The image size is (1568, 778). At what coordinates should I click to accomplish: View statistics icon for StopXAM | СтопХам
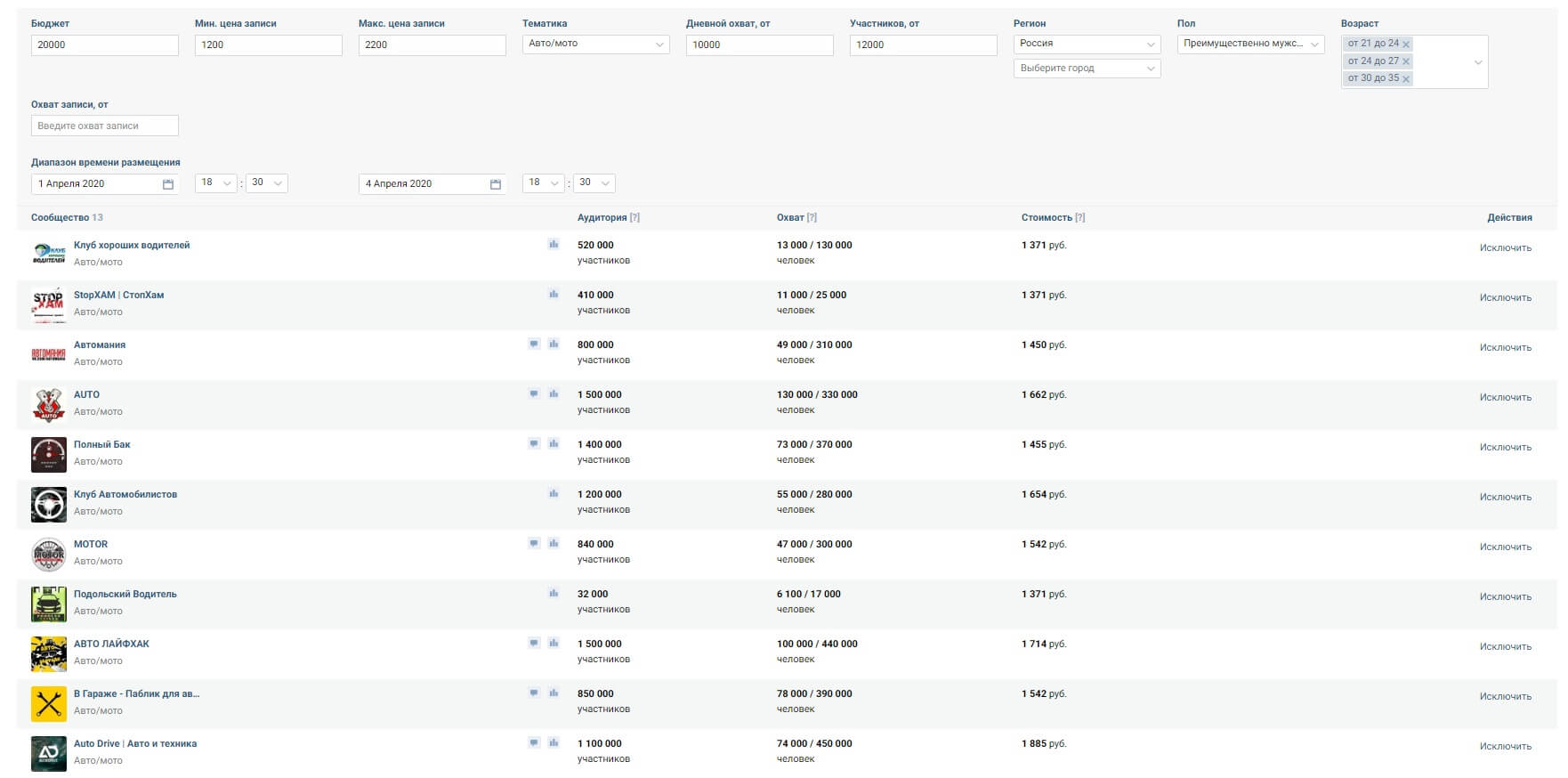[554, 294]
